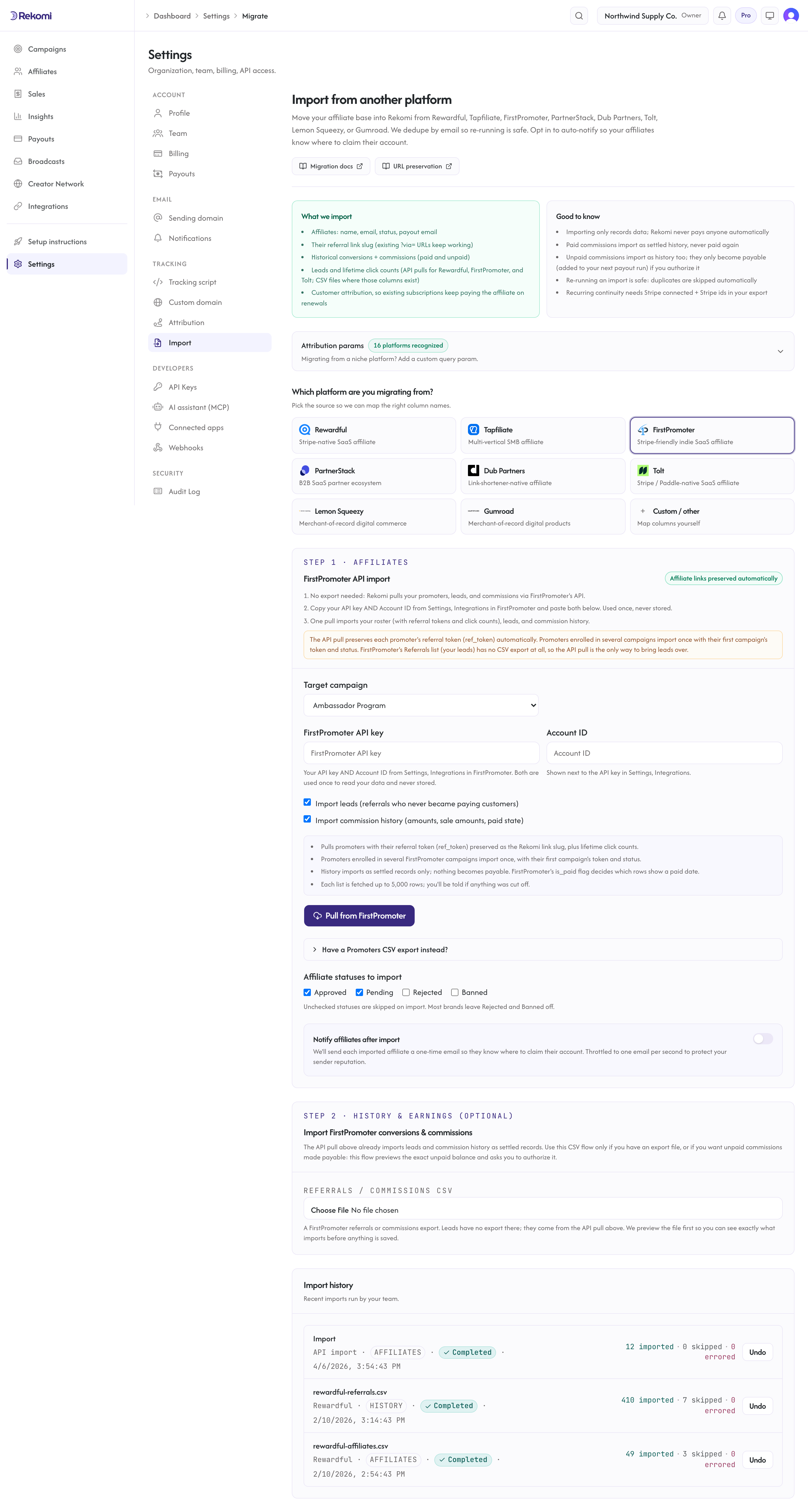Check the Banned status checkbox
Screen dimensions: 808x1512
[454, 993]
